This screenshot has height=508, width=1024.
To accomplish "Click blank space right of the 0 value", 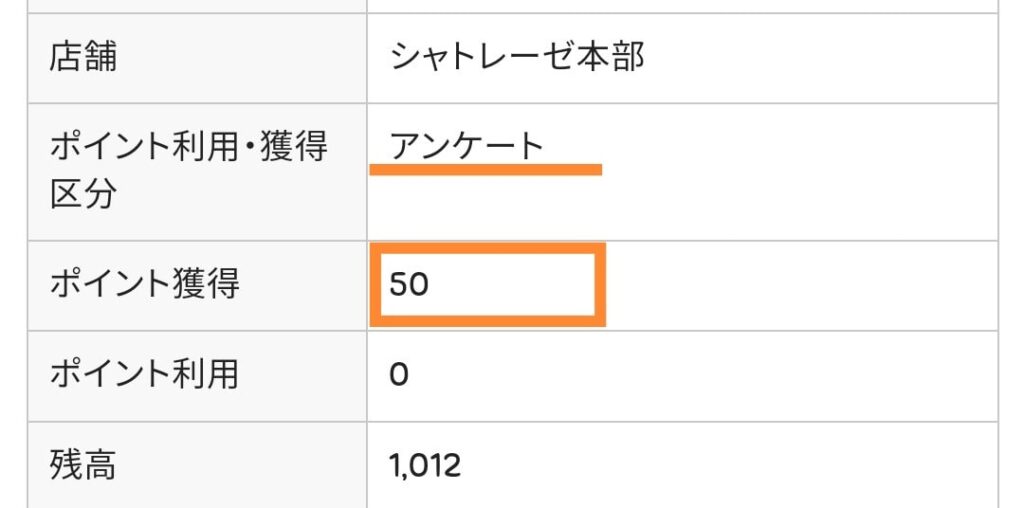I will point(700,375).
